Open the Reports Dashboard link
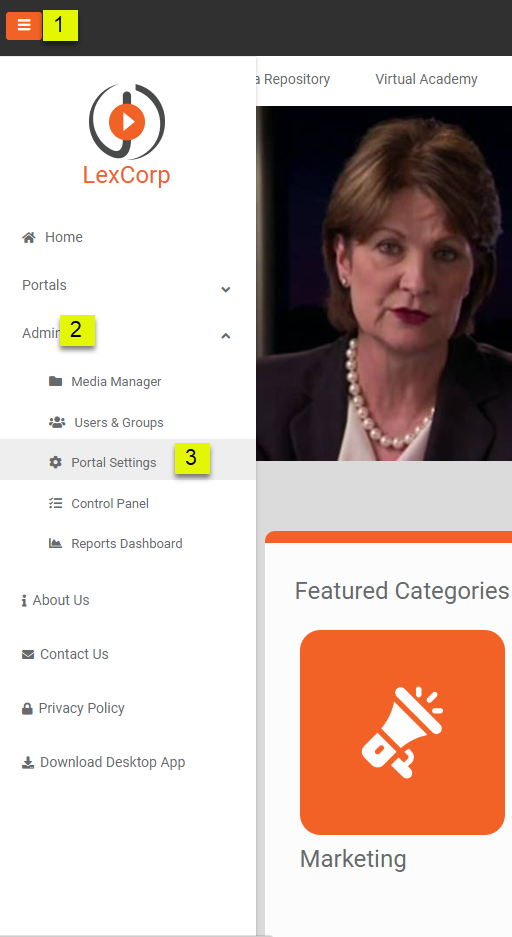 point(127,543)
